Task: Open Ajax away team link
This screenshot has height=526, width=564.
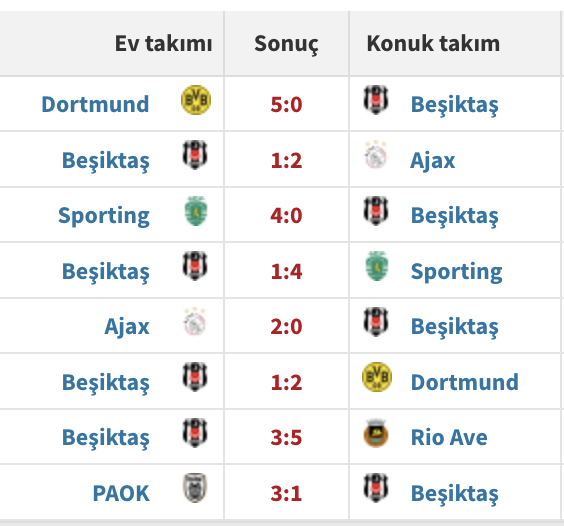Action: click(433, 160)
